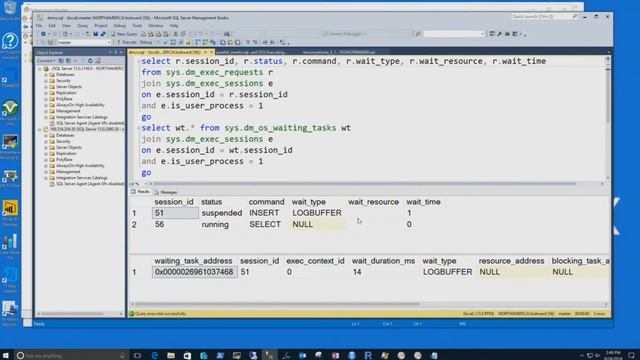Screen dimensions: 640x360
Task: Expand Management under the IP-address server
Action: 46,172
